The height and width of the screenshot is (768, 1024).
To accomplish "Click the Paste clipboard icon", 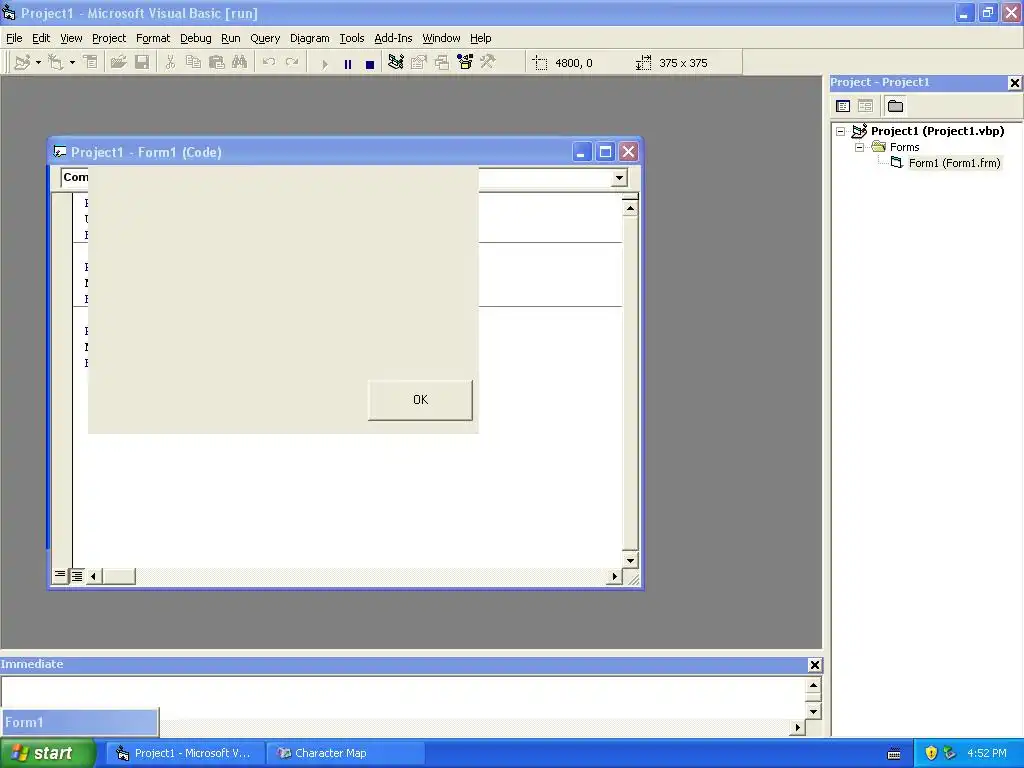I will tap(216, 63).
